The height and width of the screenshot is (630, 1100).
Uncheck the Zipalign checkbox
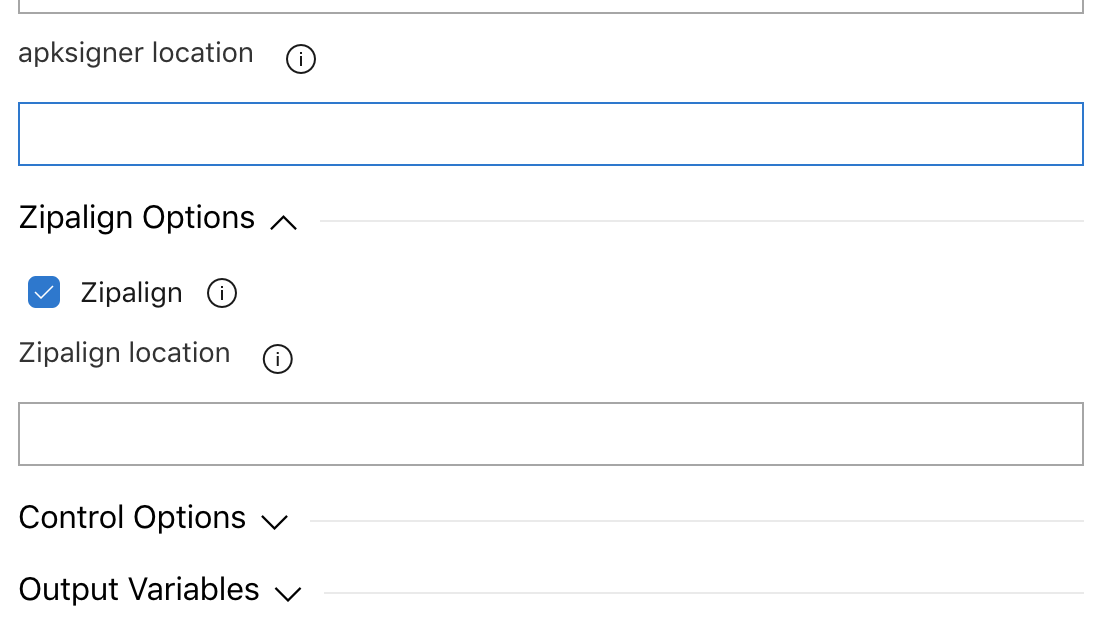coord(44,293)
